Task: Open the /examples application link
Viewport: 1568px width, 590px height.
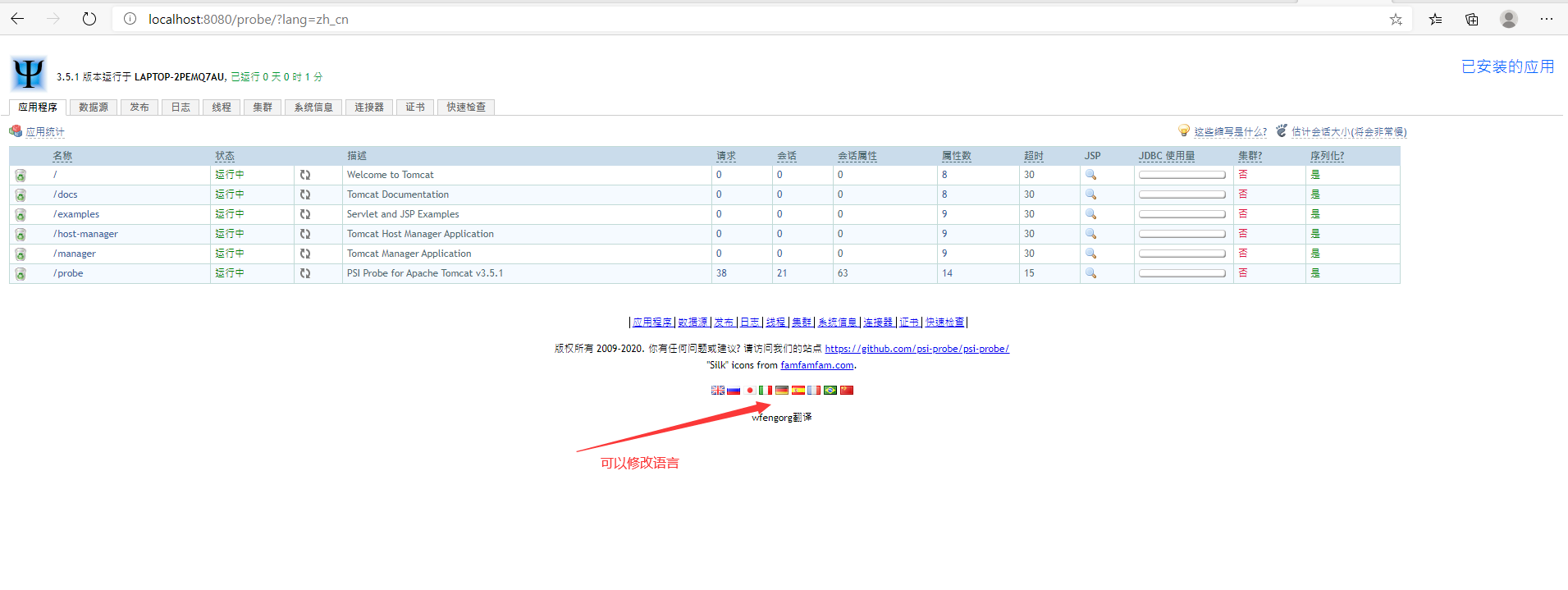Action: [76, 214]
